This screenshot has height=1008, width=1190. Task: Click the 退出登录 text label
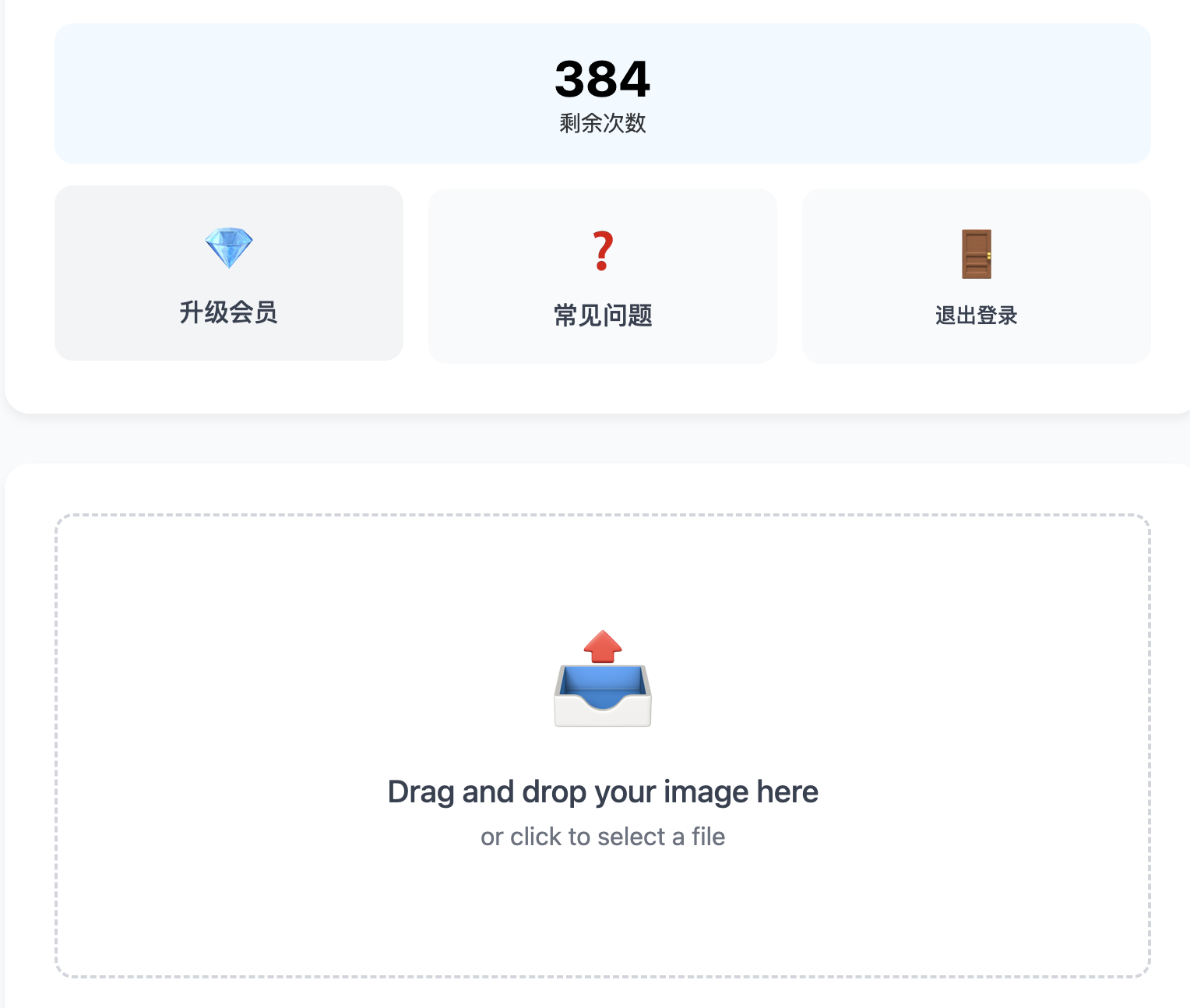(977, 315)
